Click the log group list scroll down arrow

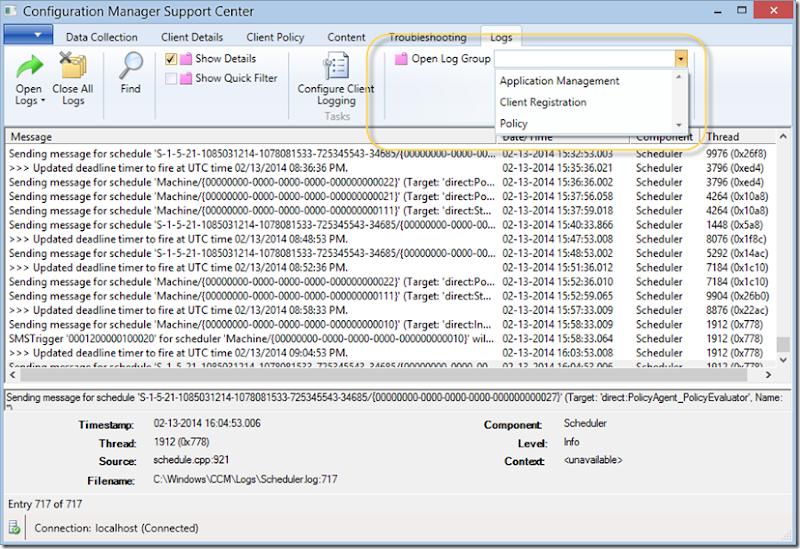point(679,124)
